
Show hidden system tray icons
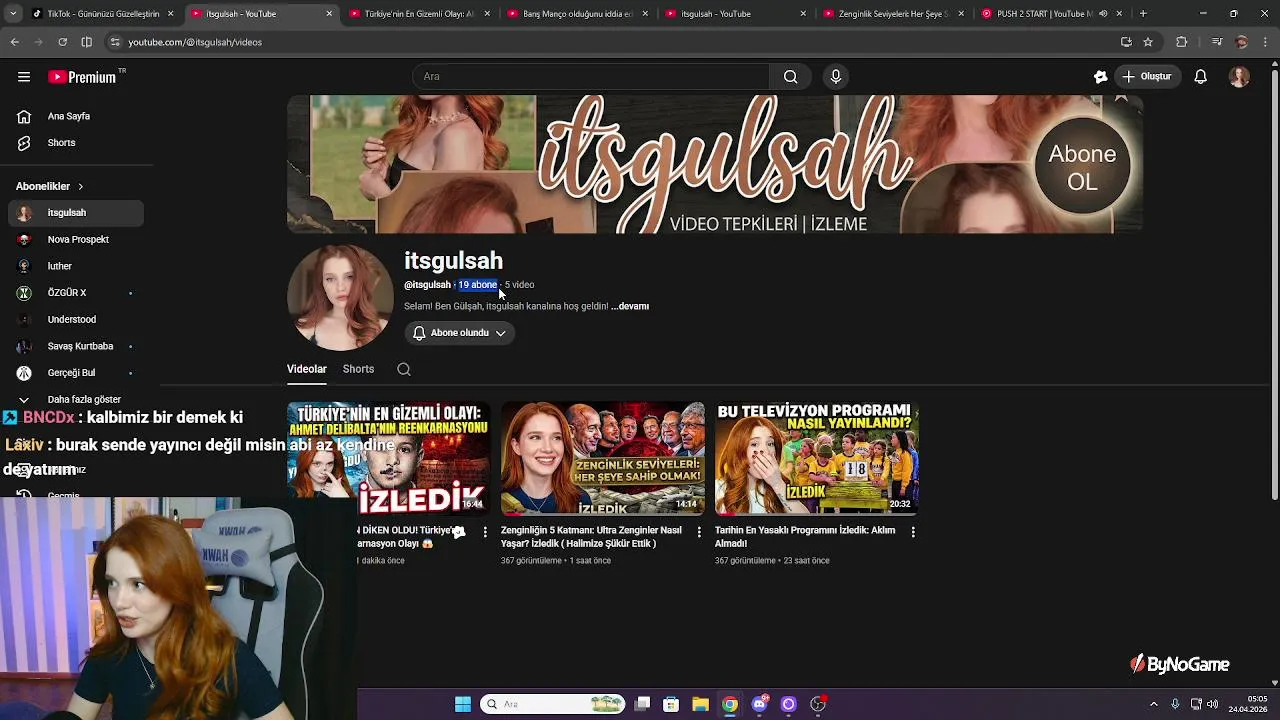point(1153,704)
